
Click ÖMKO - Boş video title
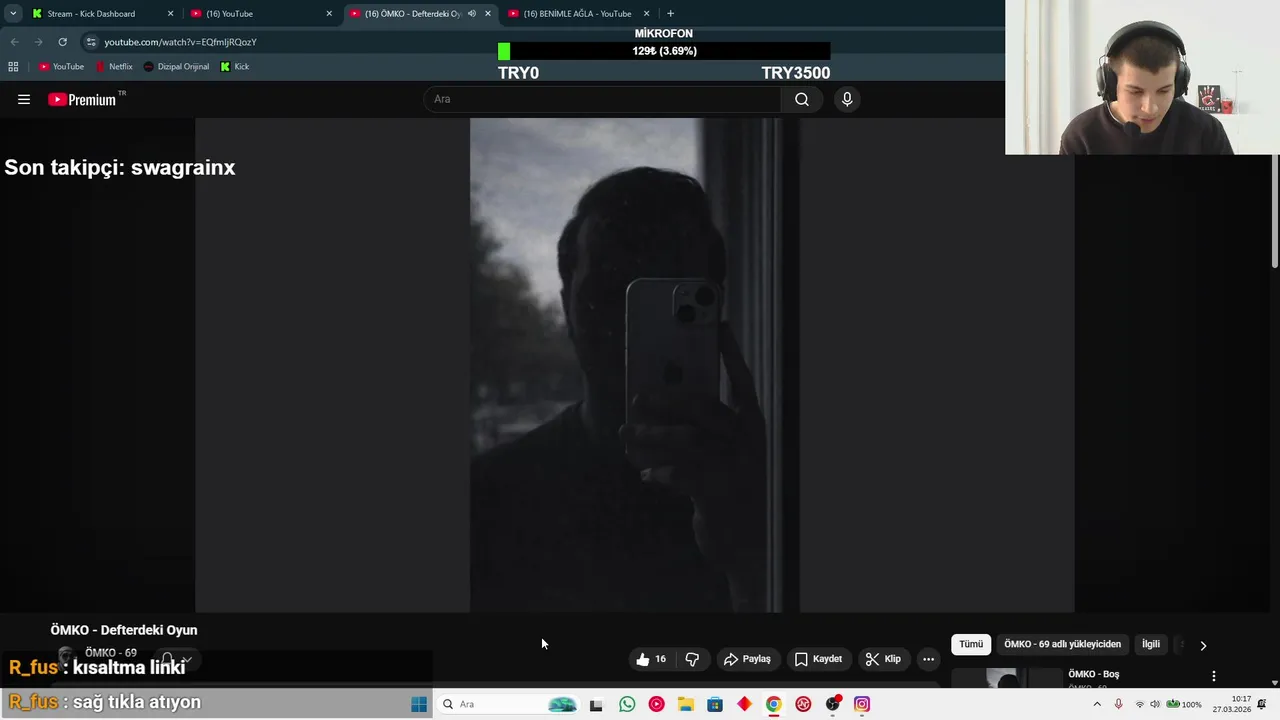pyautogui.click(x=1093, y=674)
